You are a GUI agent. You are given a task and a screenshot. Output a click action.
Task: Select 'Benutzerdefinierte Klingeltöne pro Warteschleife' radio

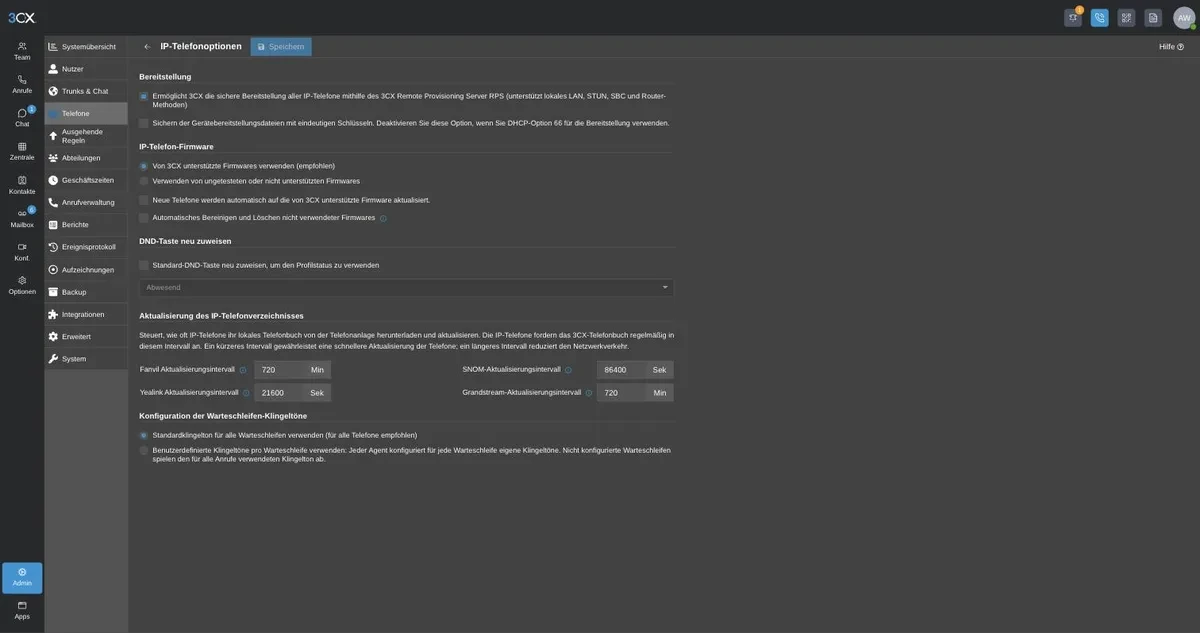(144, 450)
